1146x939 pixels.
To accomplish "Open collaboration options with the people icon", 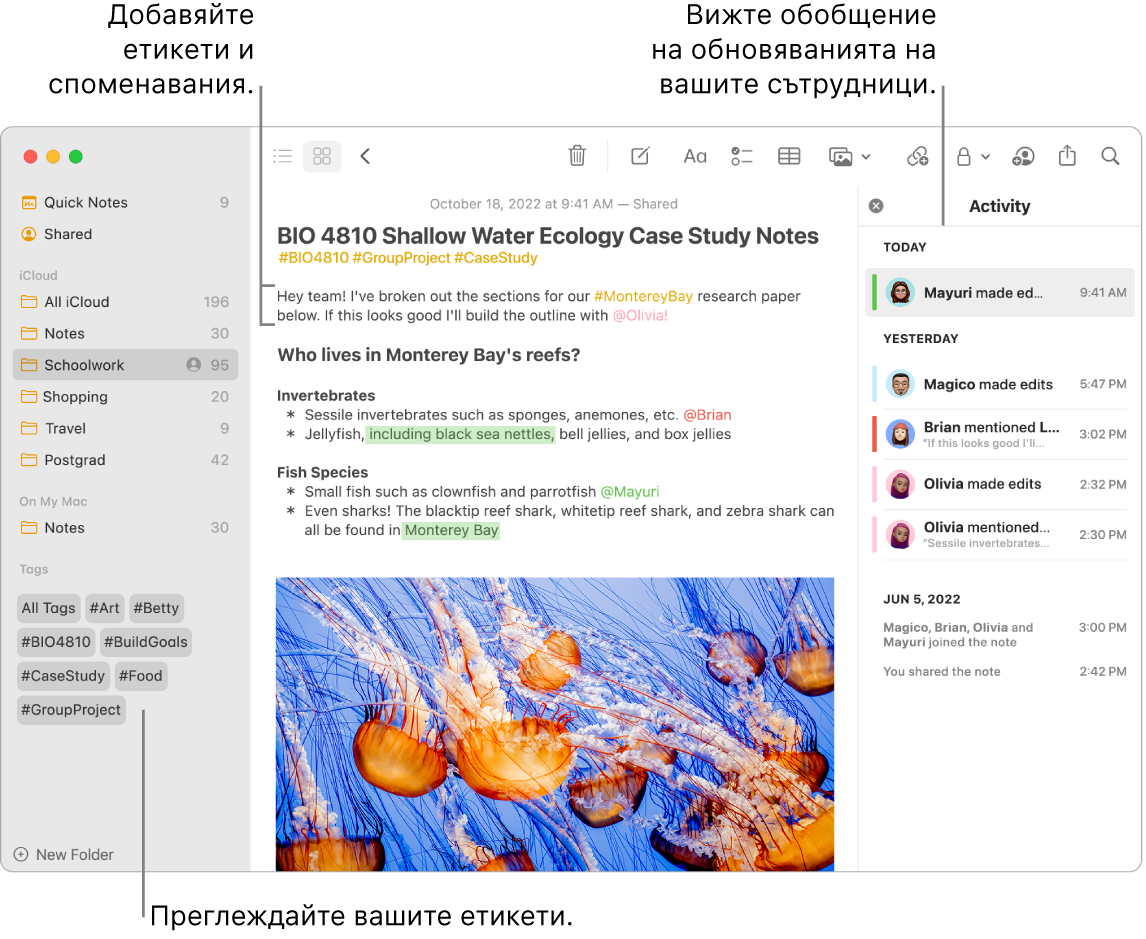I will (x=1023, y=156).
